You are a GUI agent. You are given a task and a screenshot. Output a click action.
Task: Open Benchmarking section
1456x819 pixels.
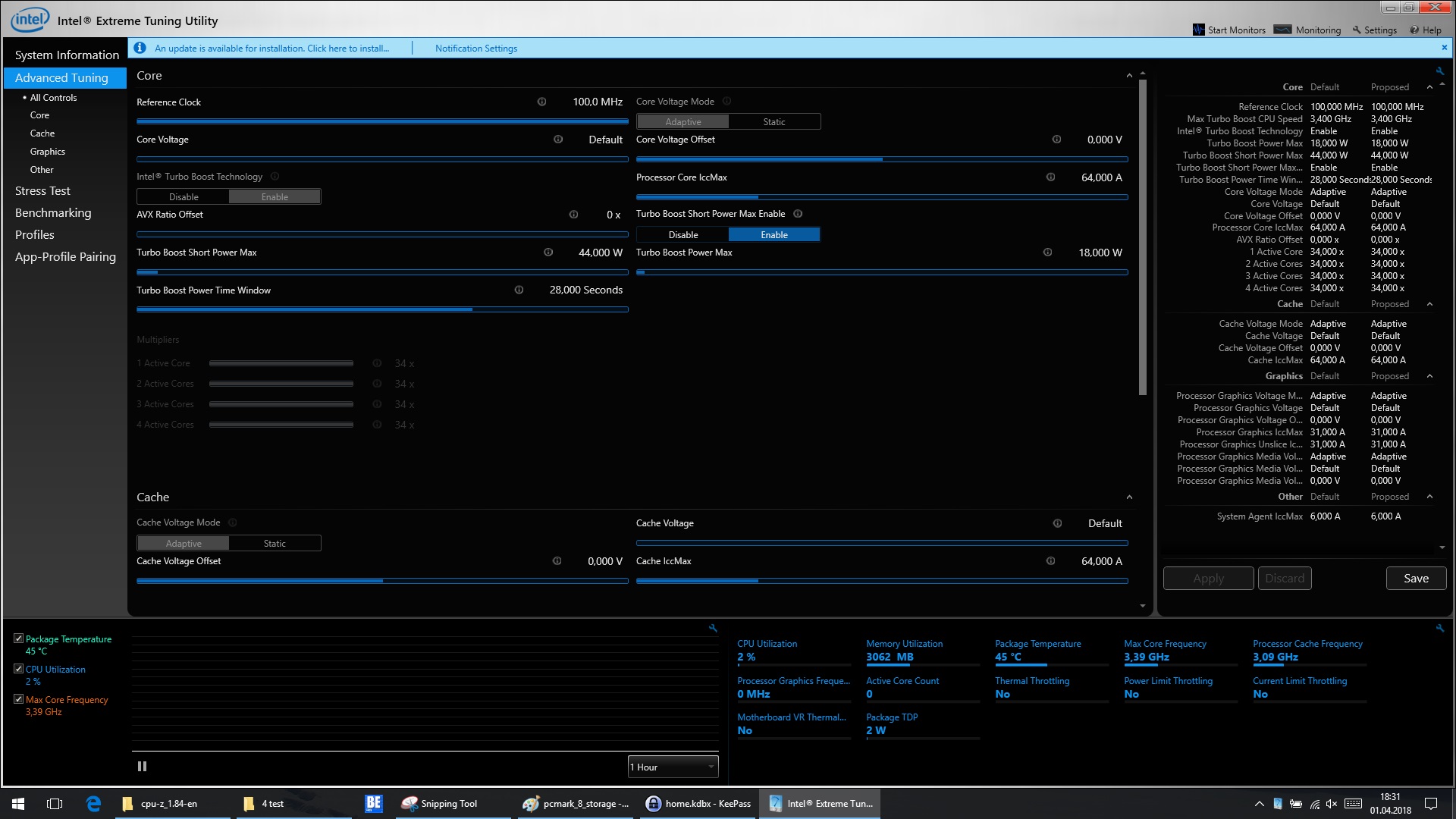click(x=53, y=213)
